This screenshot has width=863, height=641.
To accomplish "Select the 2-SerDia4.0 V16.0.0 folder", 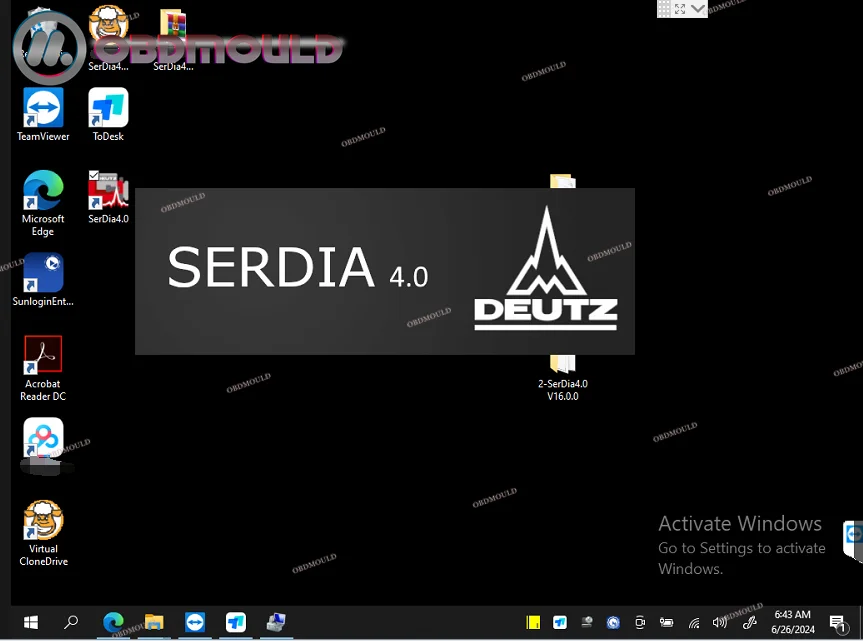I will coord(562,378).
